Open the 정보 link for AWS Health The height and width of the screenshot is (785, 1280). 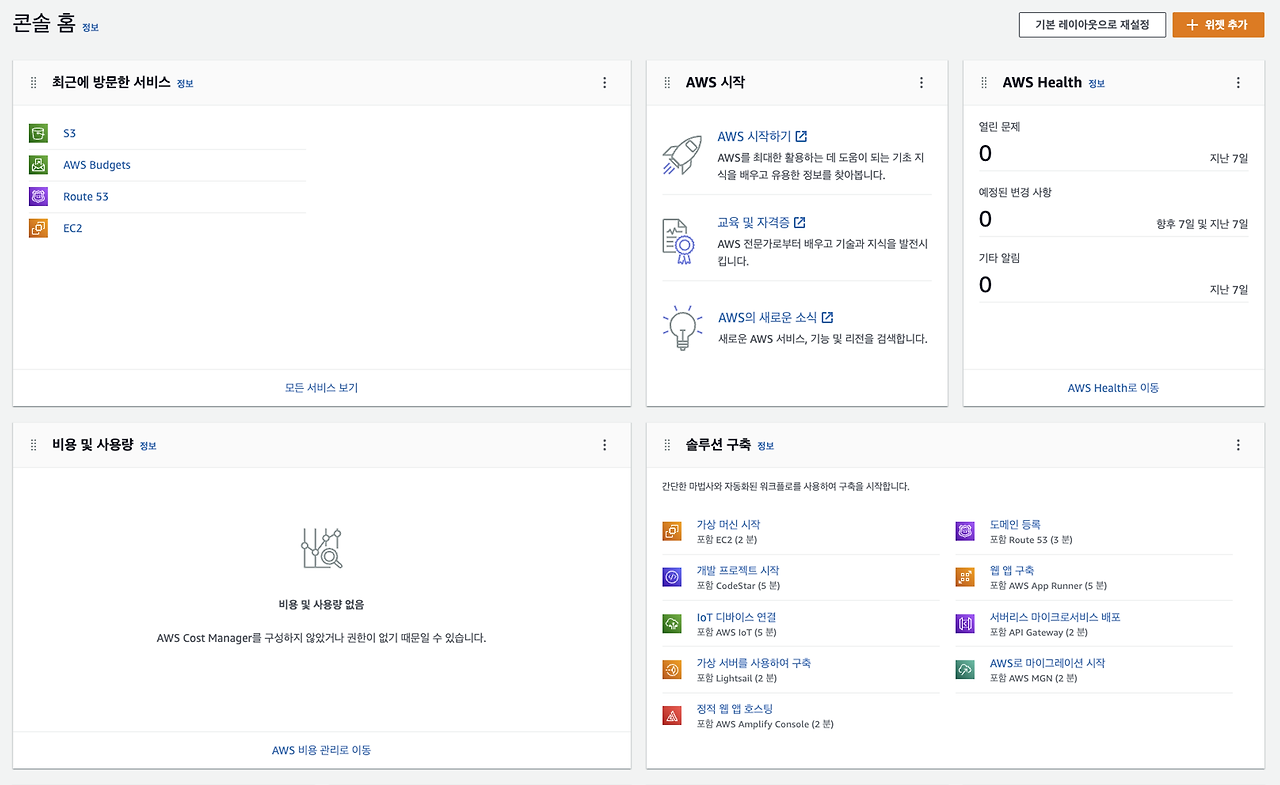pyautogui.click(x=1097, y=84)
